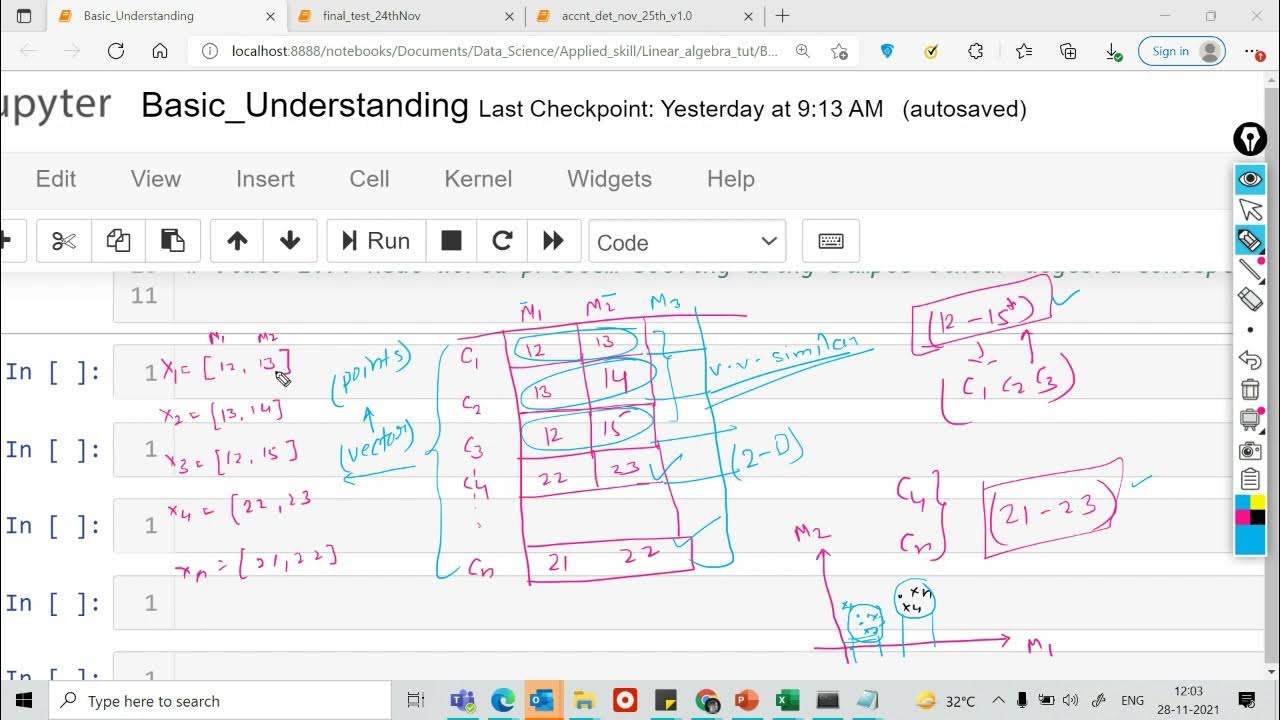
Task: Open Excel from the taskbar
Action: (x=787, y=701)
